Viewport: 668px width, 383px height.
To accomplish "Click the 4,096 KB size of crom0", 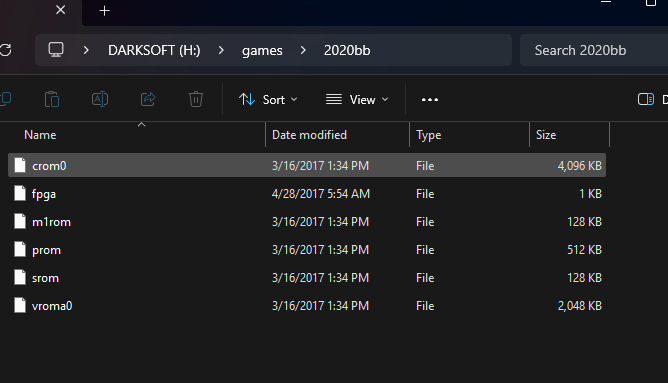I will point(579,165).
